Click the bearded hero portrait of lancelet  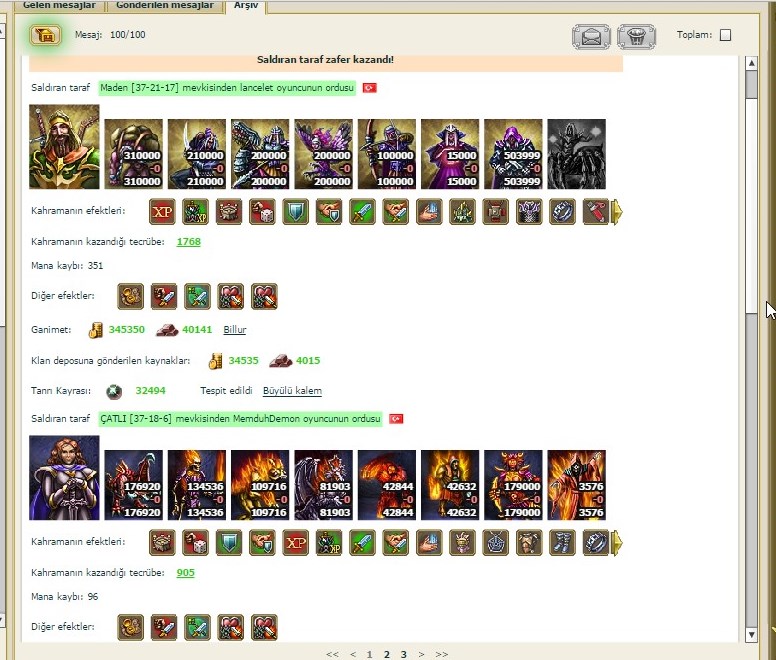64,147
